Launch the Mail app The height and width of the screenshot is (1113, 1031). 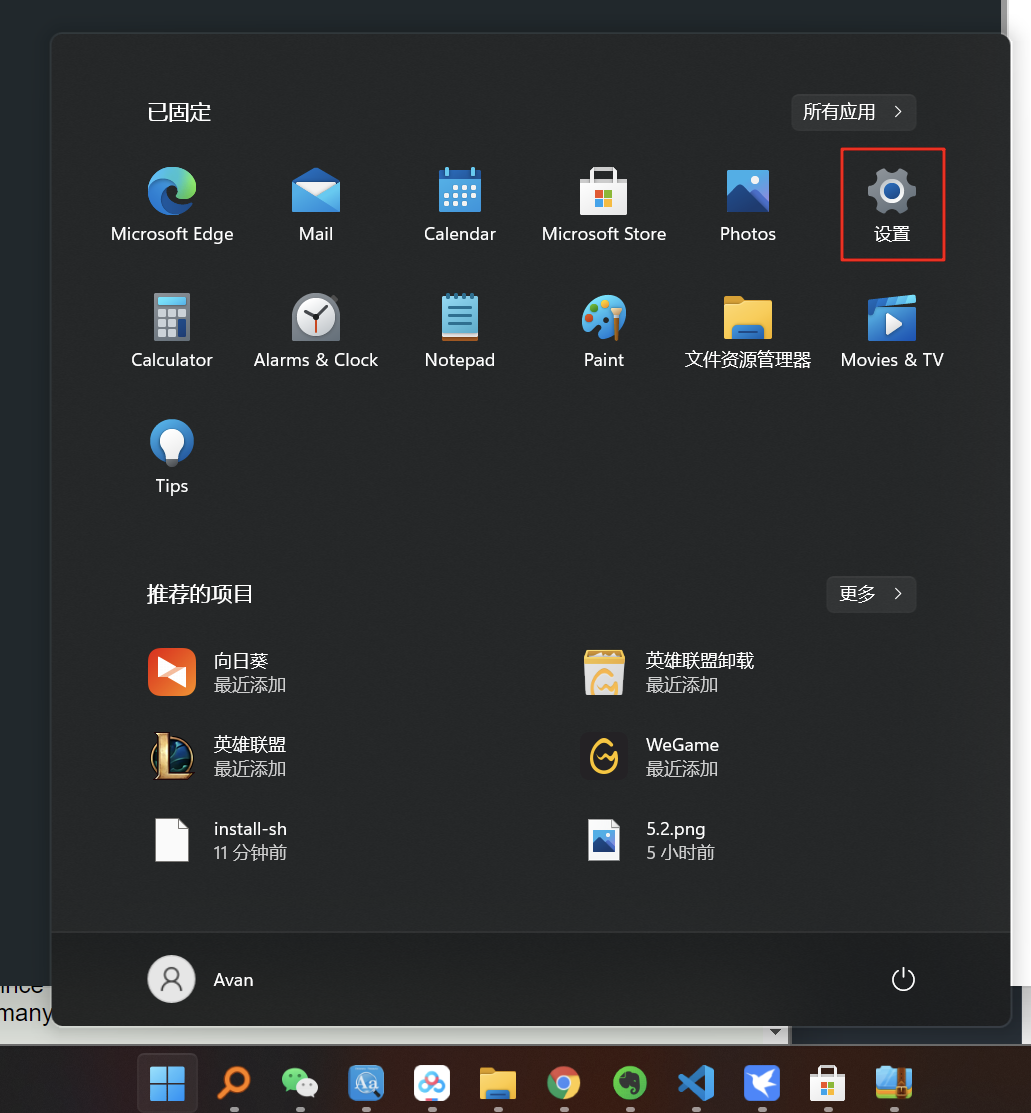[x=316, y=204]
